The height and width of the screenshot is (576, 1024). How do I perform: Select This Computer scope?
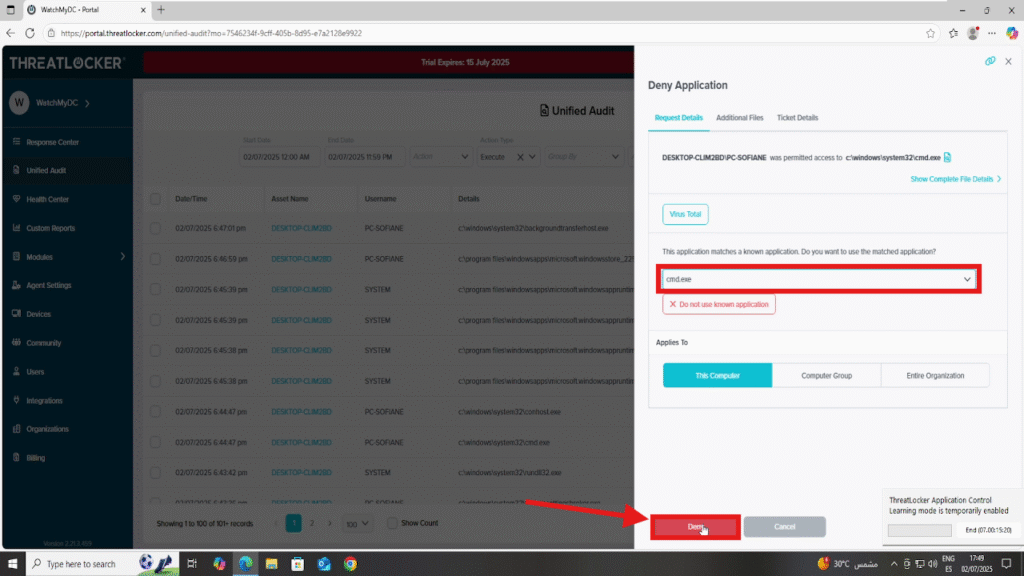pos(717,376)
